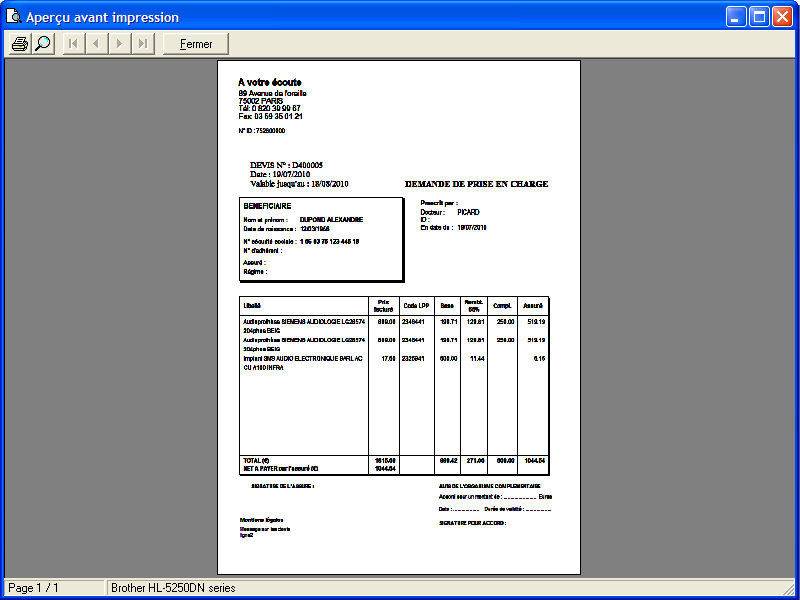Click the Page 1 / 1 status panel
This screenshot has width=800, height=600.
[x=53, y=588]
